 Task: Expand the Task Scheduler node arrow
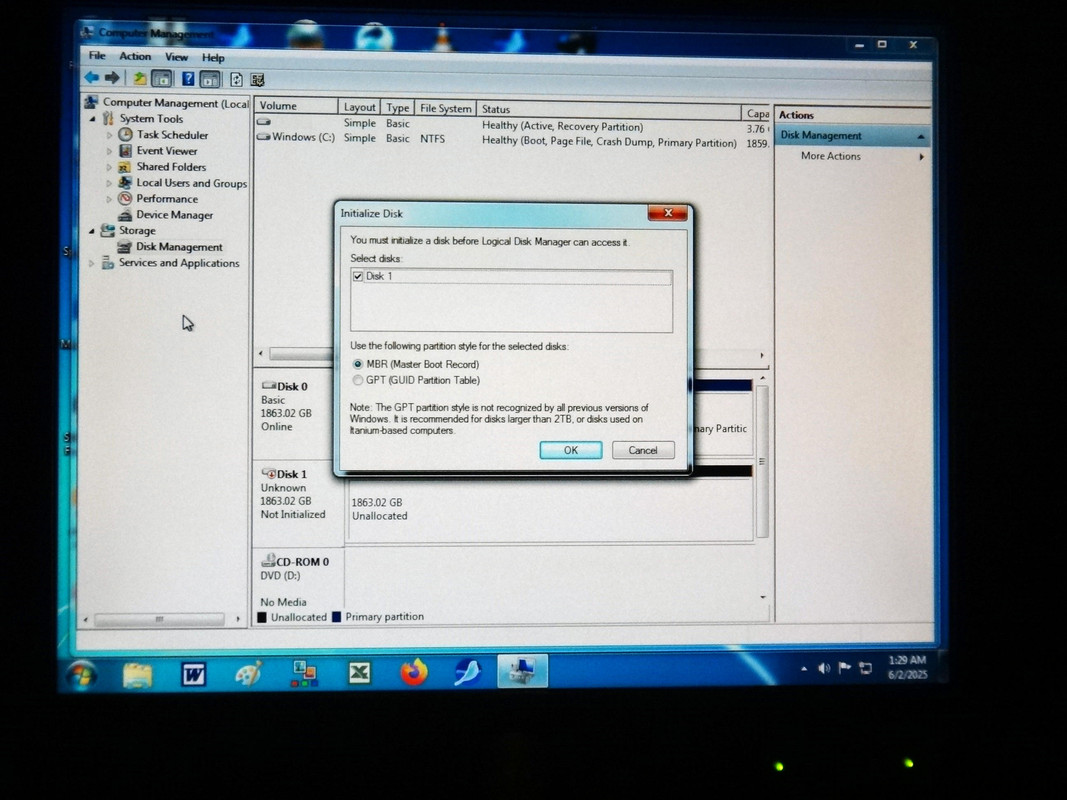tap(109, 135)
